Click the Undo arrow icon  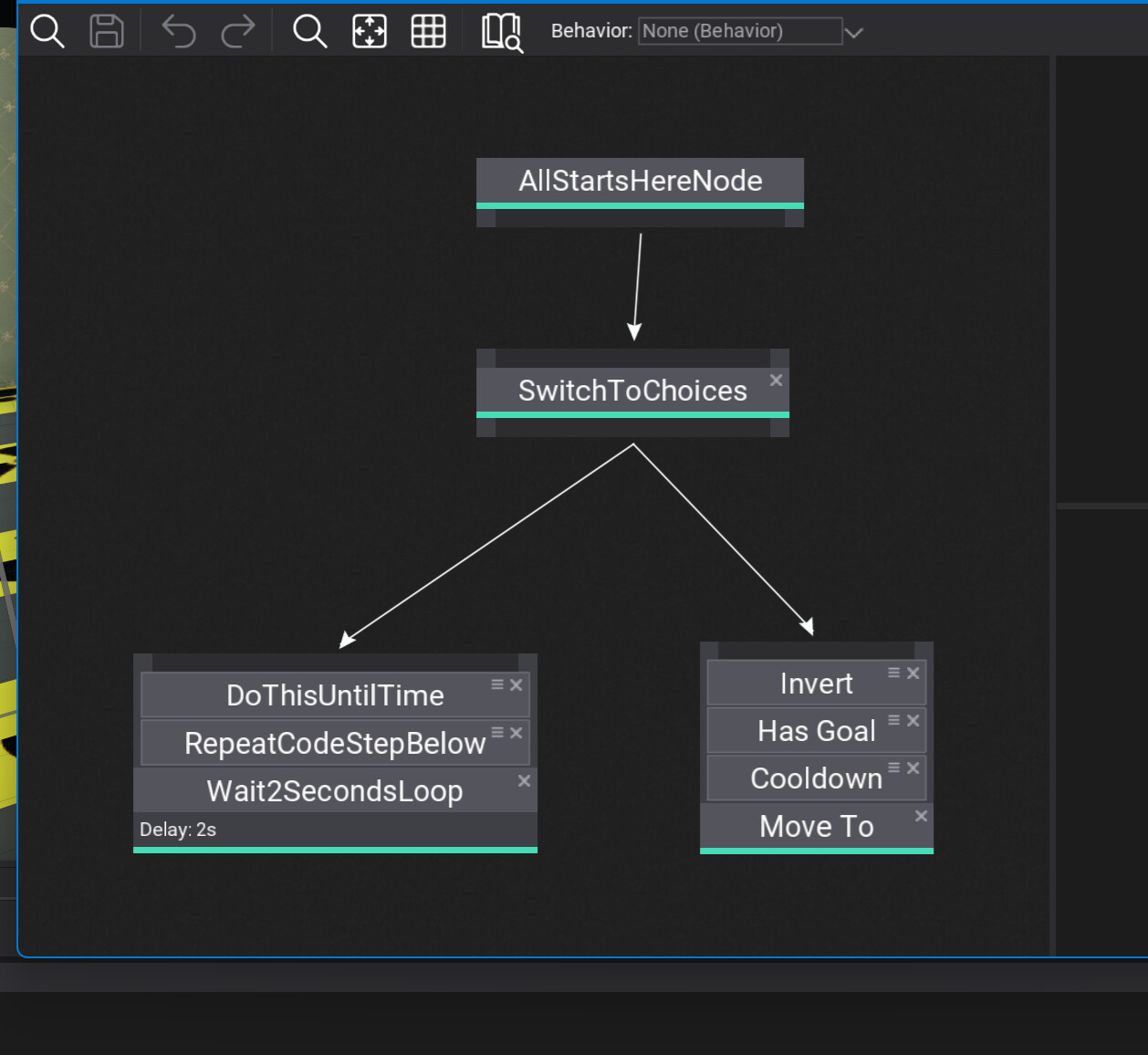pyautogui.click(x=179, y=31)
